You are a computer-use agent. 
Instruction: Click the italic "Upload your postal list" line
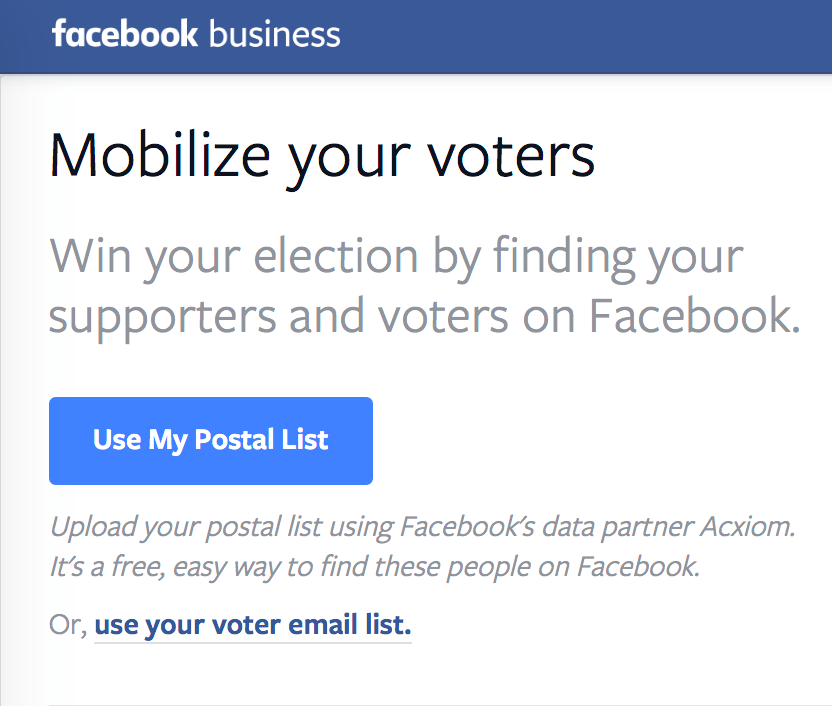pyautogui.click(x=421, y=527)
